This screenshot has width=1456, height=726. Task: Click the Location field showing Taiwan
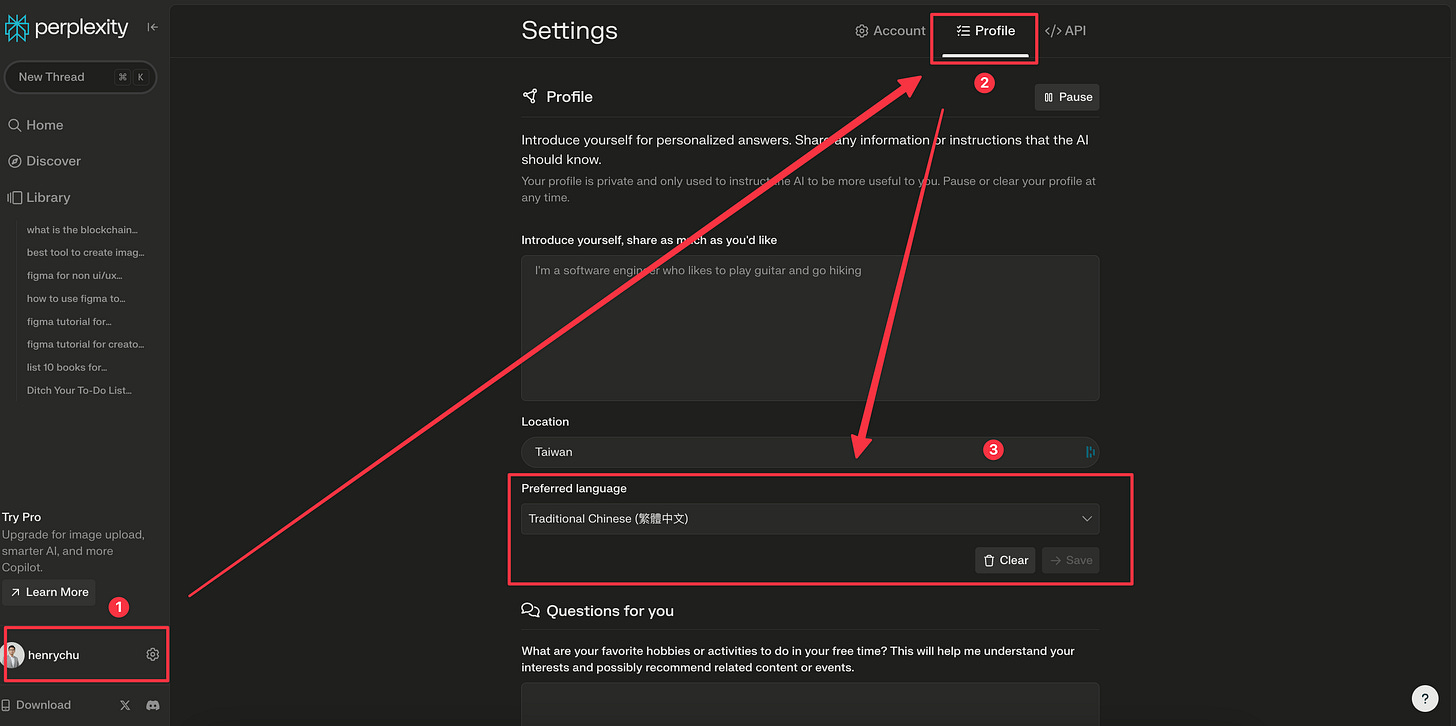pyautogui.click(x=810, y=452)
